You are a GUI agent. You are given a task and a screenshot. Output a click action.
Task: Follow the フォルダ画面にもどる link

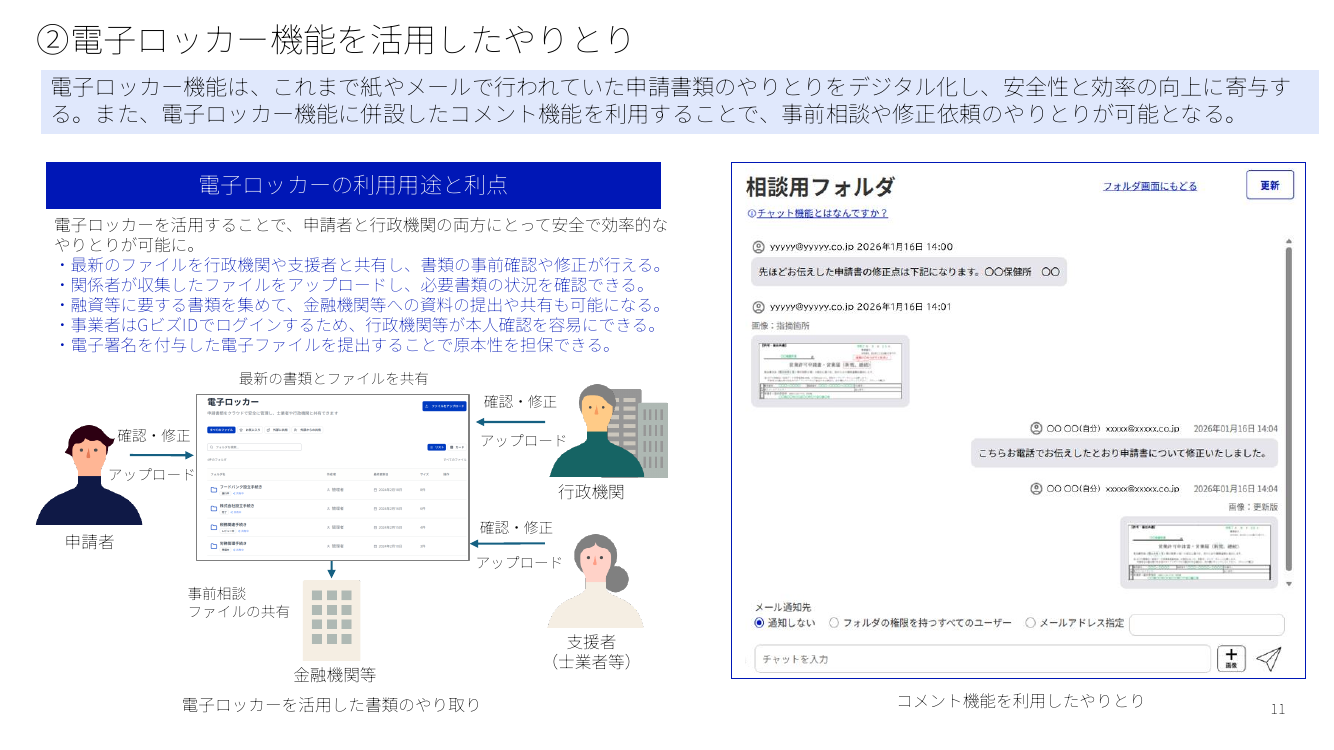[x=1150, y=186]
